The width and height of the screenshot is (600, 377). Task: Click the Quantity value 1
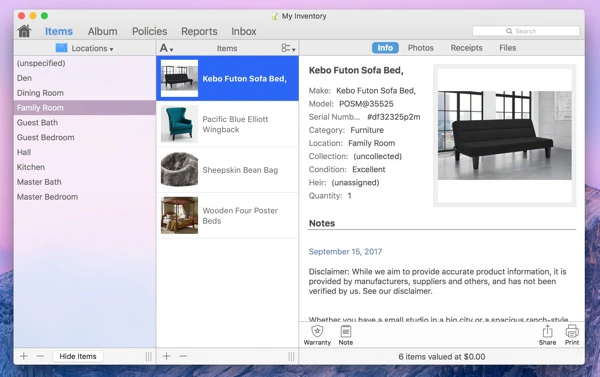(x=349, y=196)
